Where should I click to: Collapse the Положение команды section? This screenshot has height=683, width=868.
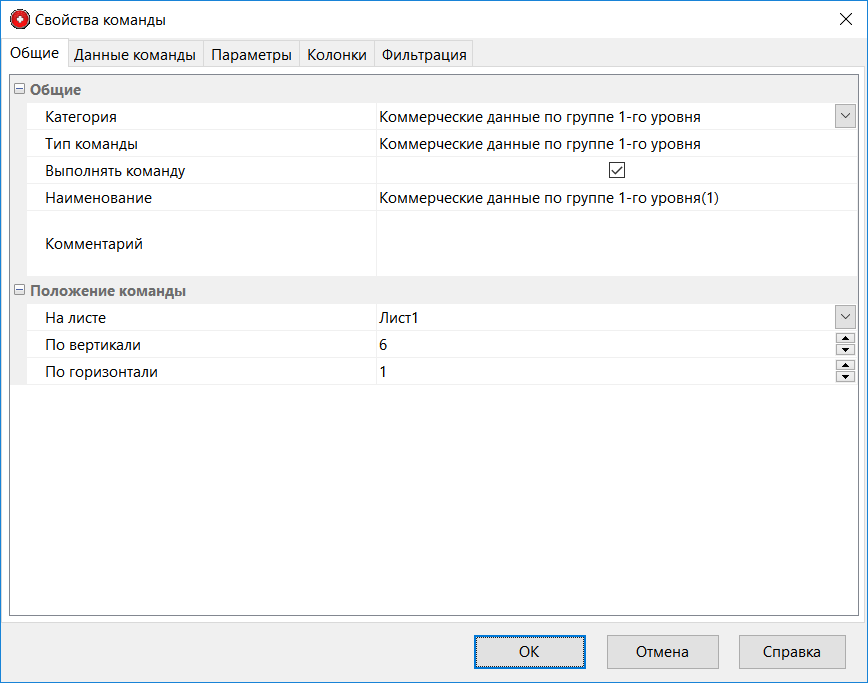pos(19,292)
